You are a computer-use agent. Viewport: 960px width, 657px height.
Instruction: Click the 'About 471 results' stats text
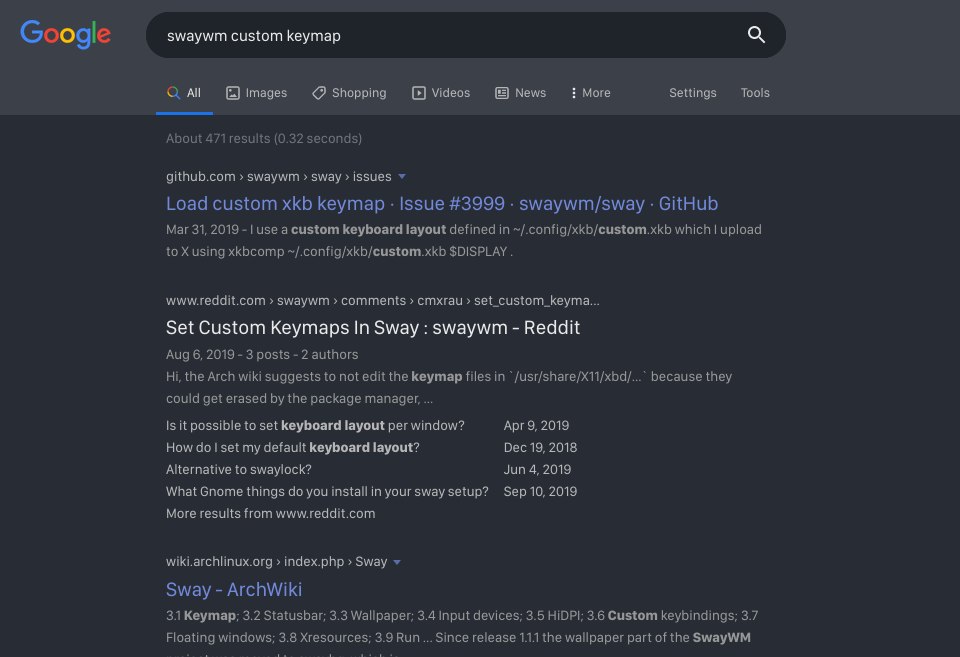point(264,138)
